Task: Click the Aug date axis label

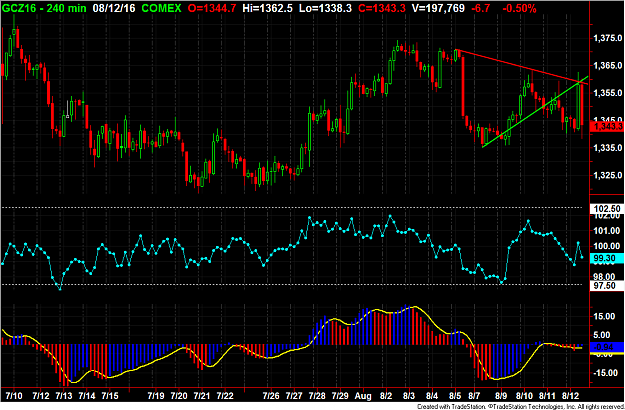Action: click(x=363, y=396)
